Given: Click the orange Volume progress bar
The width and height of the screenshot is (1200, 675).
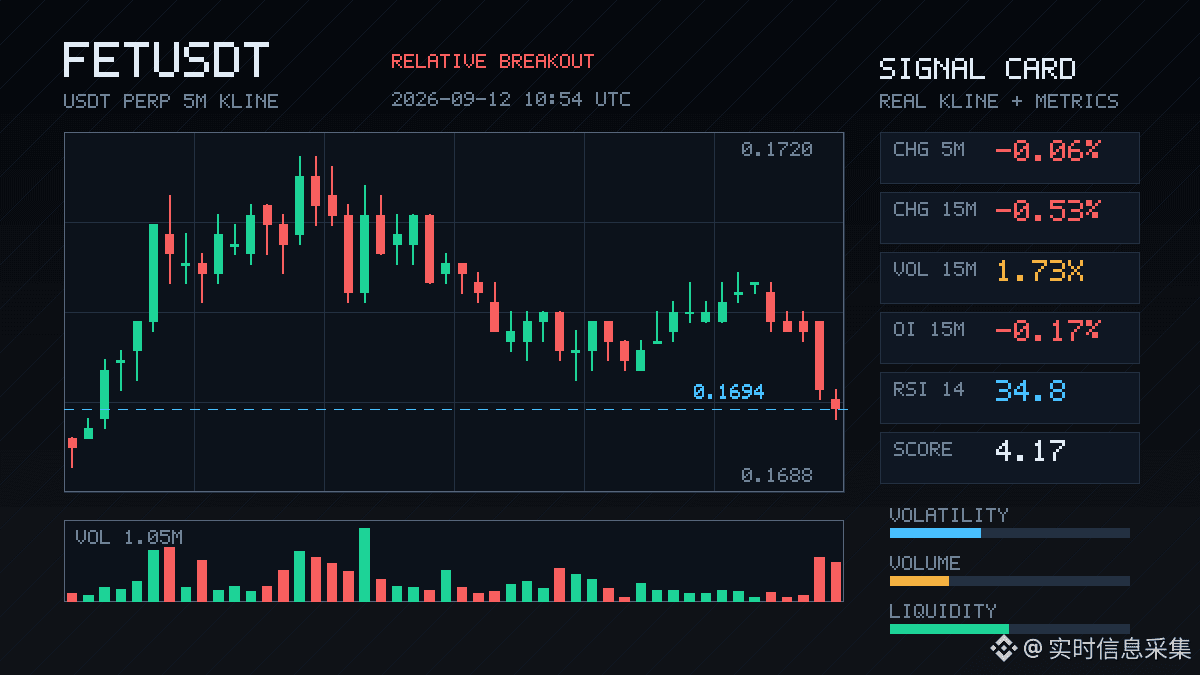Looking at the screenshot, I should pyautogui.click(x=1009, y=581).
